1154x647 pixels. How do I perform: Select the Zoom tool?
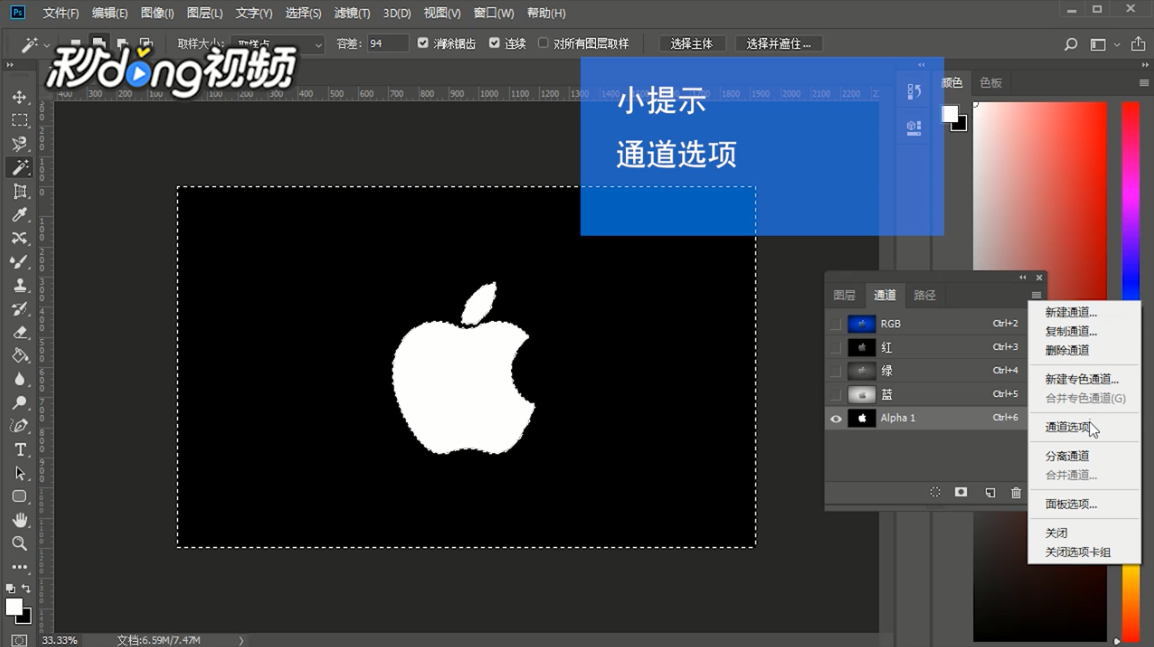pos(20,544)
